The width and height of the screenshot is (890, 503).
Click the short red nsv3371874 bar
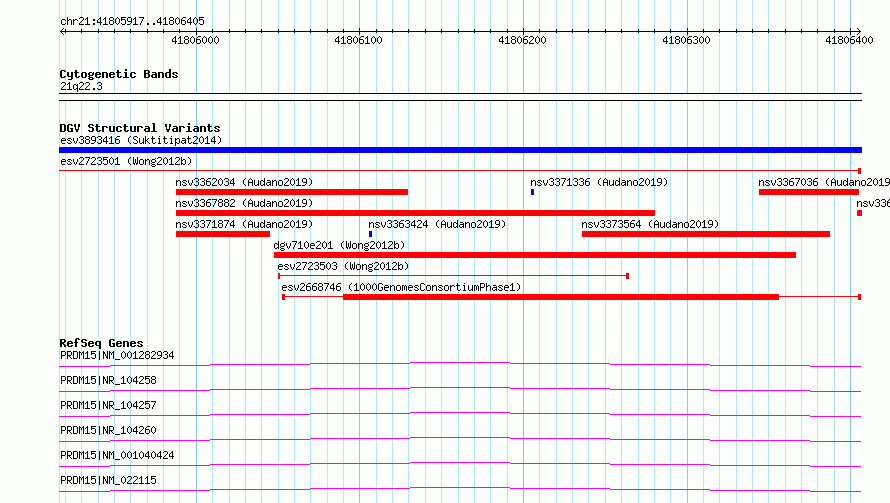click(x=223, y=234)
